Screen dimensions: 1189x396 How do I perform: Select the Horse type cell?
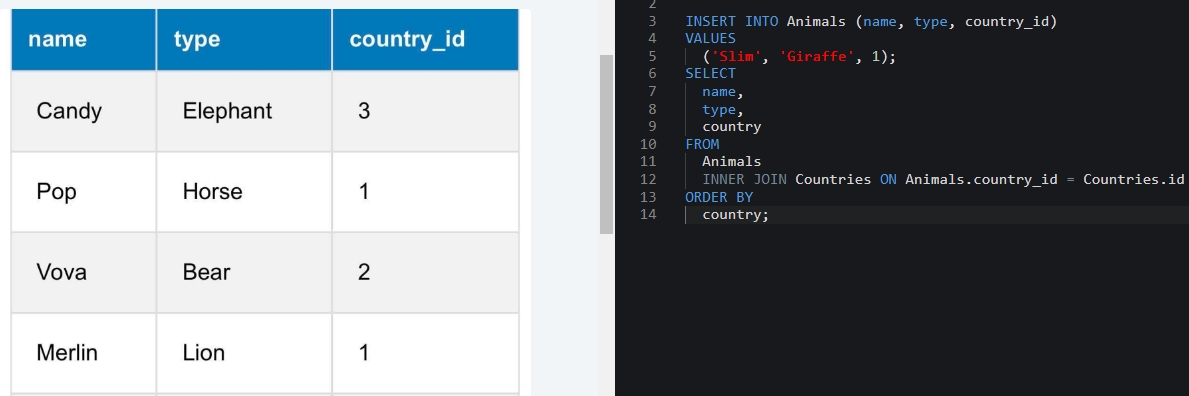coord(244,192)
